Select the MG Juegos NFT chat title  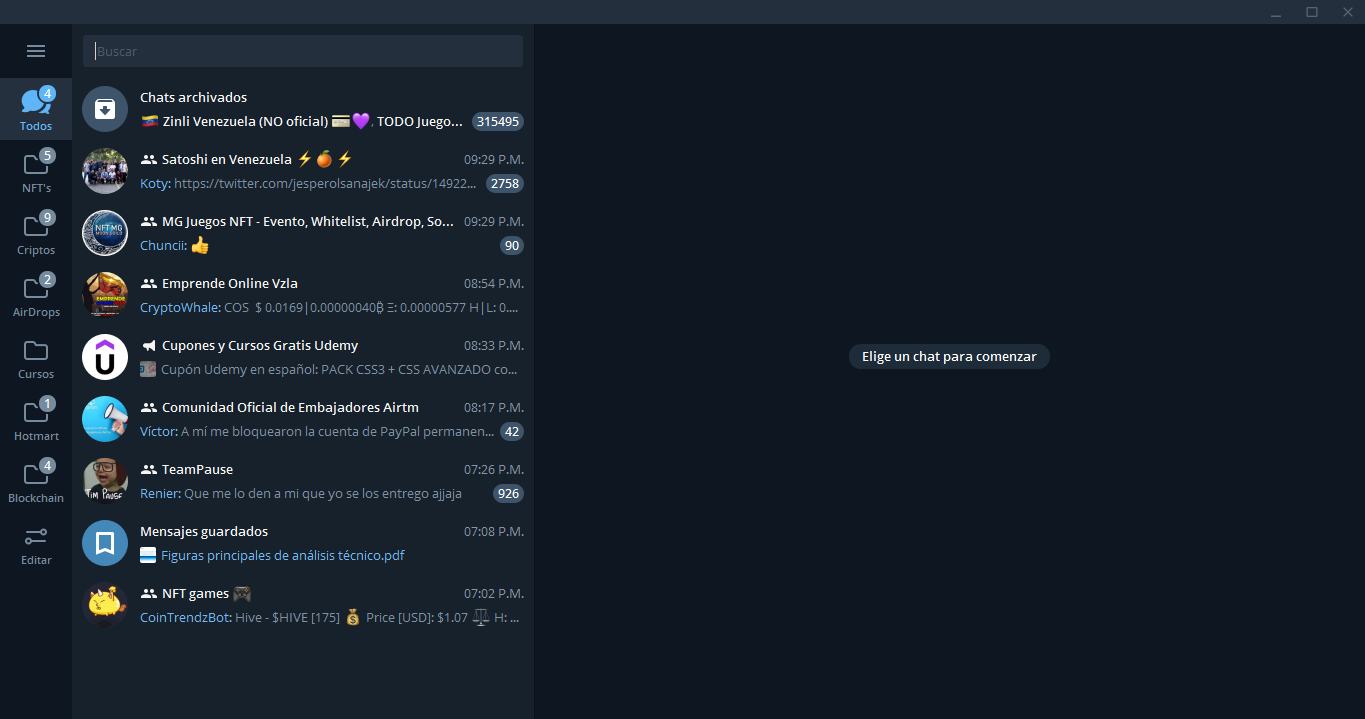pyautogui.click(x=308, y=221)
